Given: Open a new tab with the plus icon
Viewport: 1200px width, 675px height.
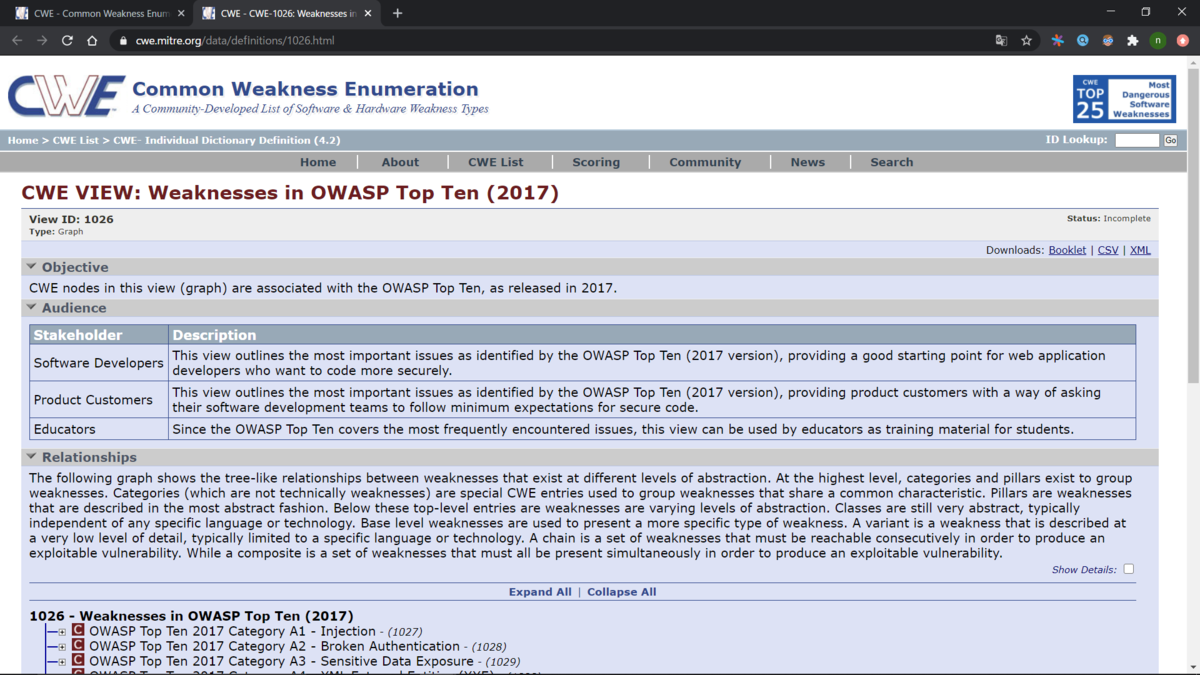Looking at the screenshot, I should (397, 13).
